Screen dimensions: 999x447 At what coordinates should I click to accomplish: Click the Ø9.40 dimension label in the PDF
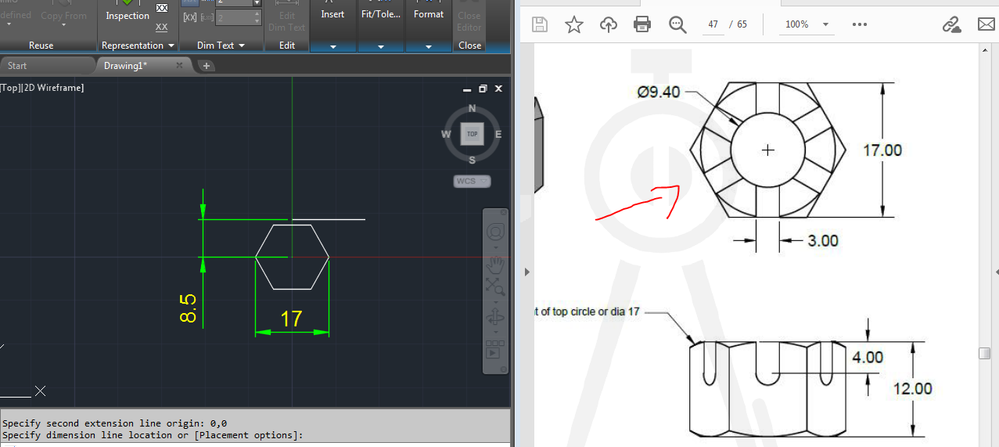coord(659,92)
